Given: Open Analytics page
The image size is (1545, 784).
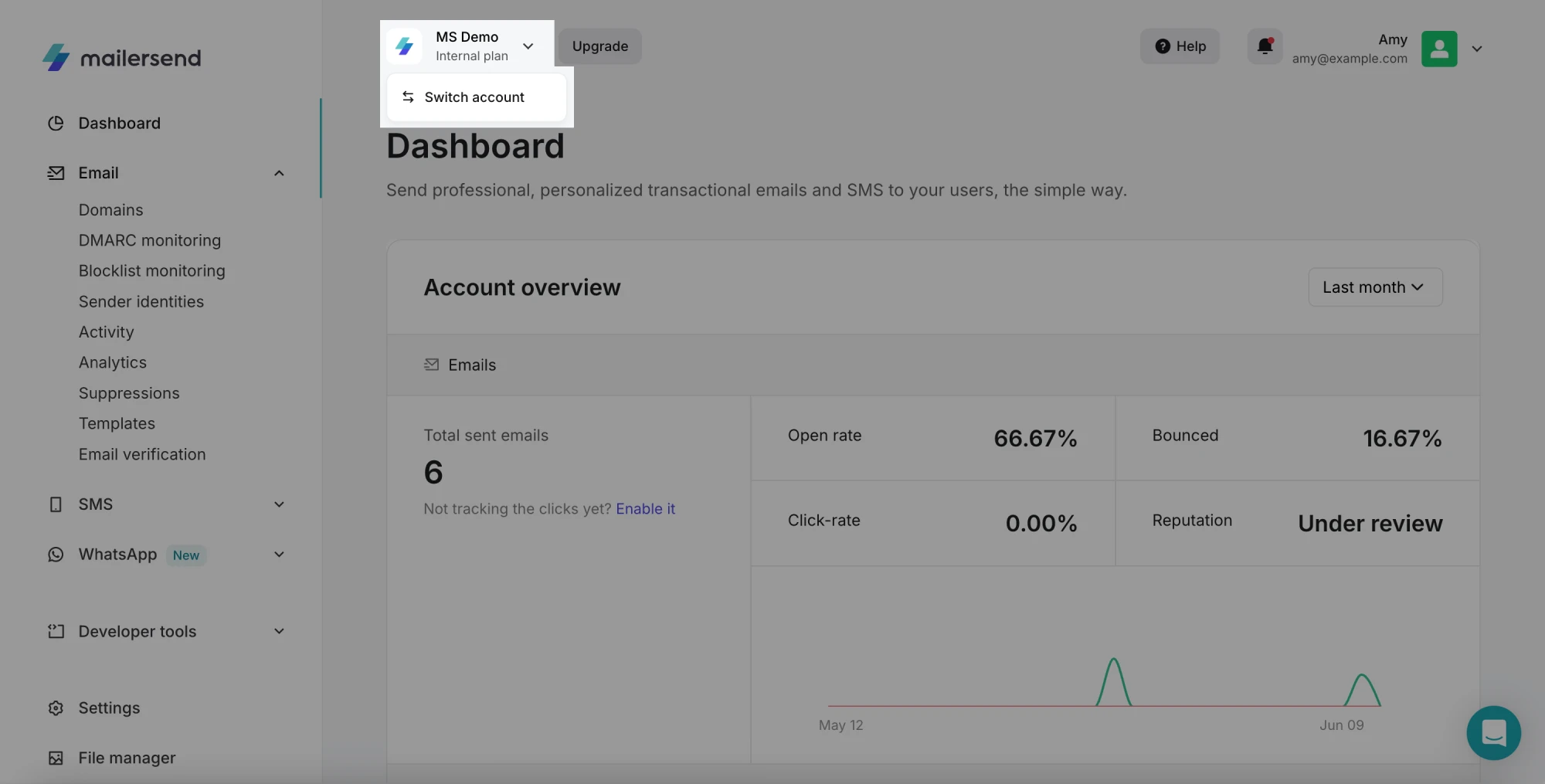Looking at the screenshot, I should tap(112, 363).
